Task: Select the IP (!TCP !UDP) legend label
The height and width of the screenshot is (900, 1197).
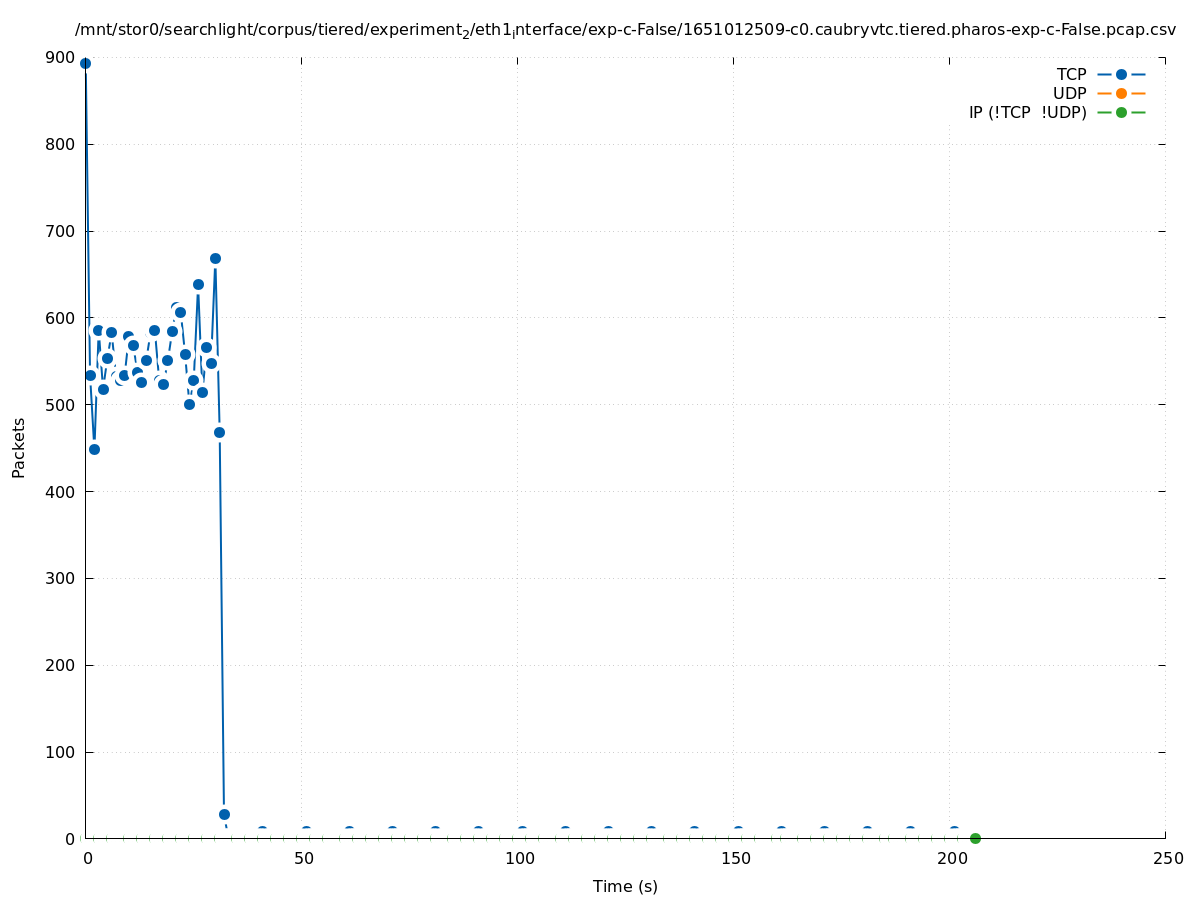Action: click(x=1027, y=112)
